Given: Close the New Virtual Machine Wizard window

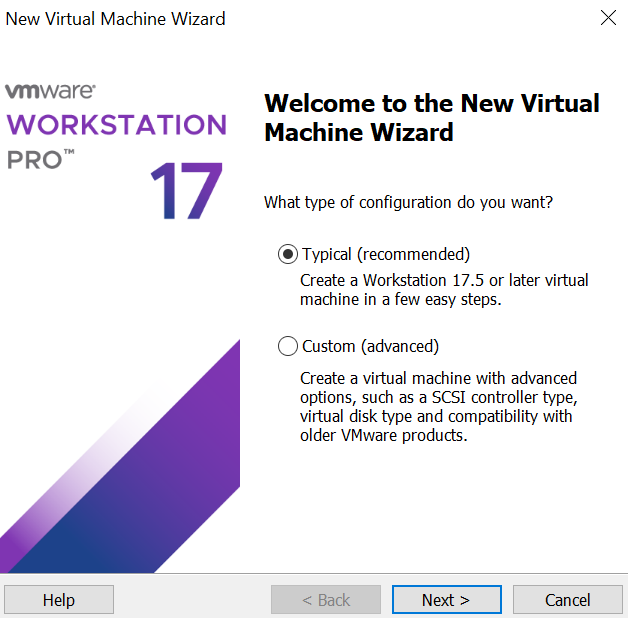Looking at the screenshot, I should [607, 18].
